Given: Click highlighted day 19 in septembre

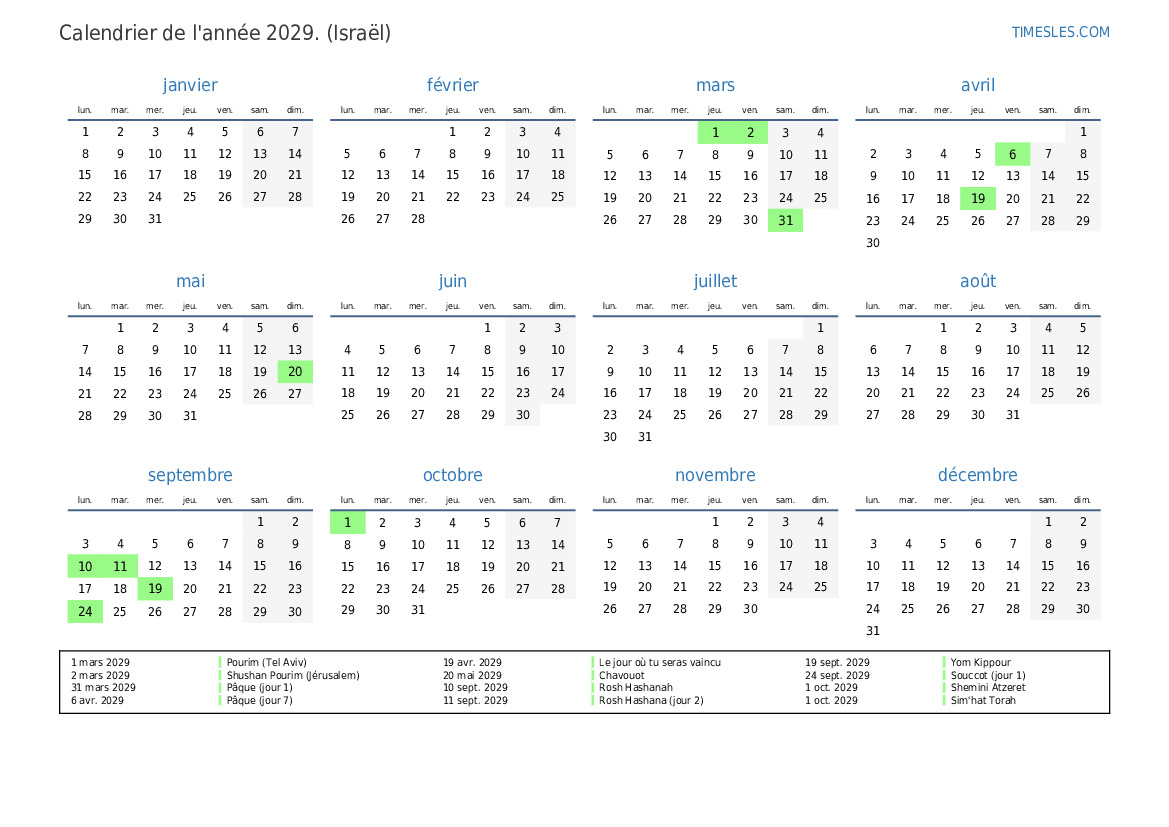Looking at the screenshot, I should pos(155,588).
